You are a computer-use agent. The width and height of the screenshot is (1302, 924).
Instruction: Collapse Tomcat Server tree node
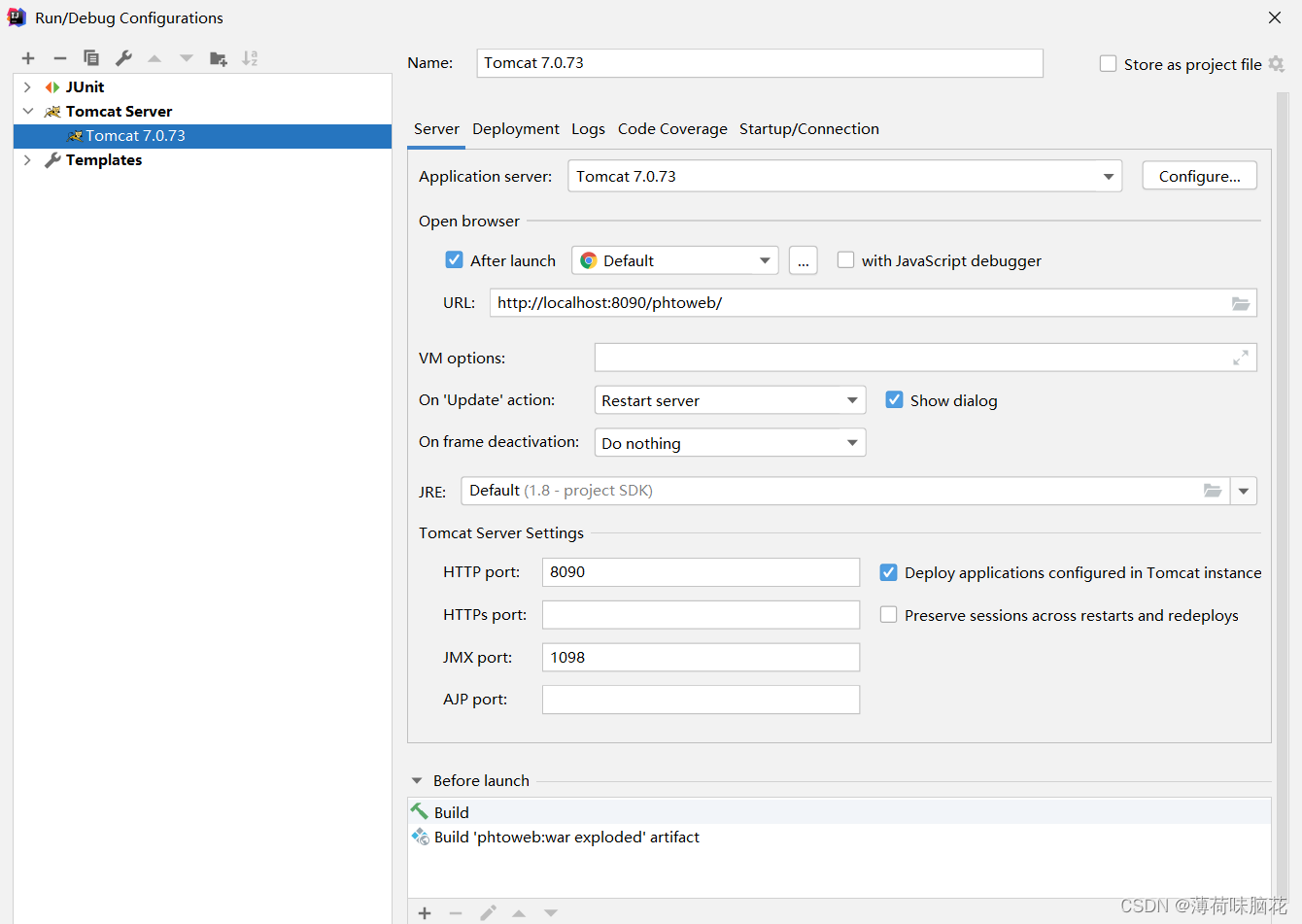[x=27, y=112]
